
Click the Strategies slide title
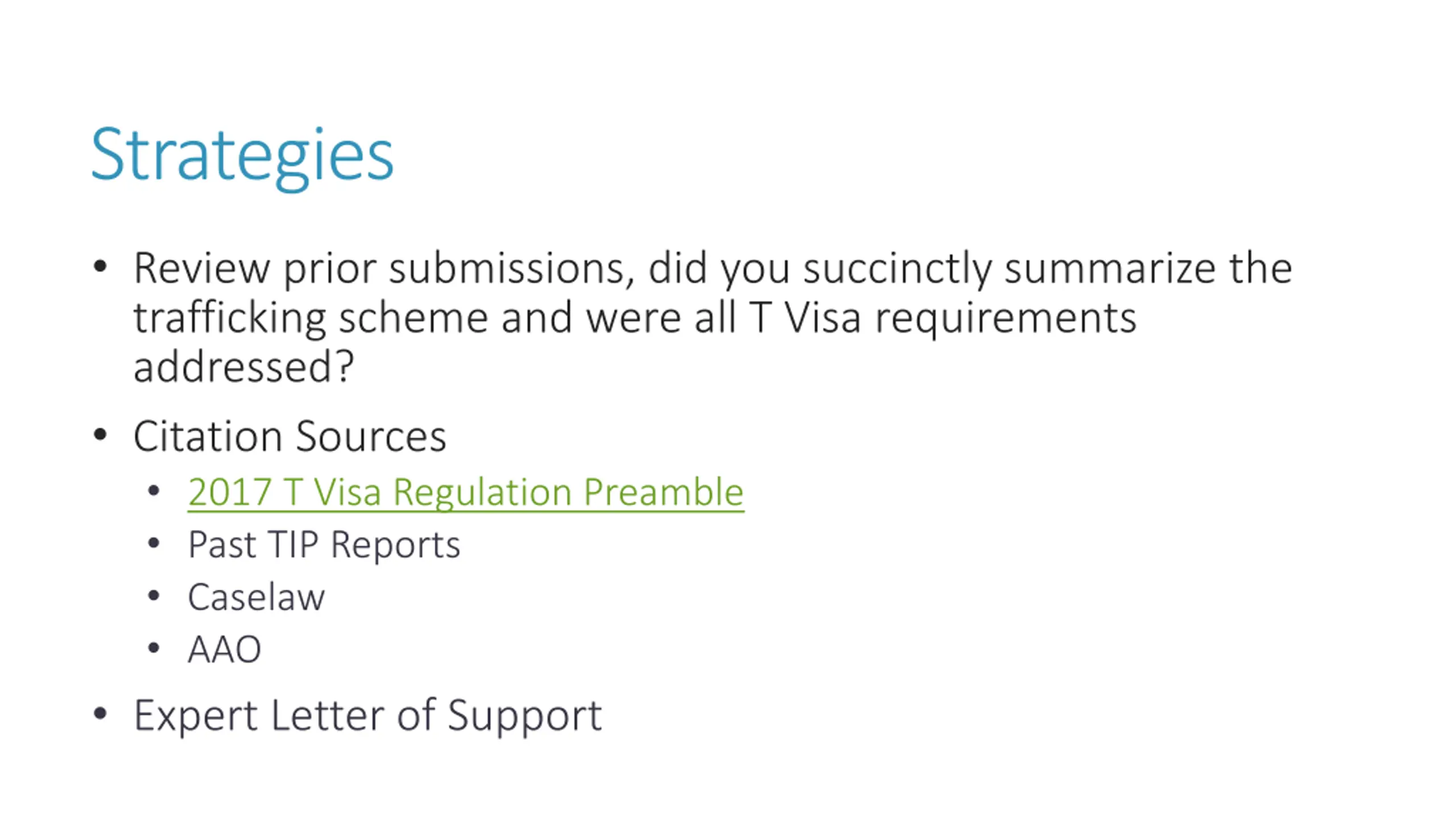[x=242, y=158]
